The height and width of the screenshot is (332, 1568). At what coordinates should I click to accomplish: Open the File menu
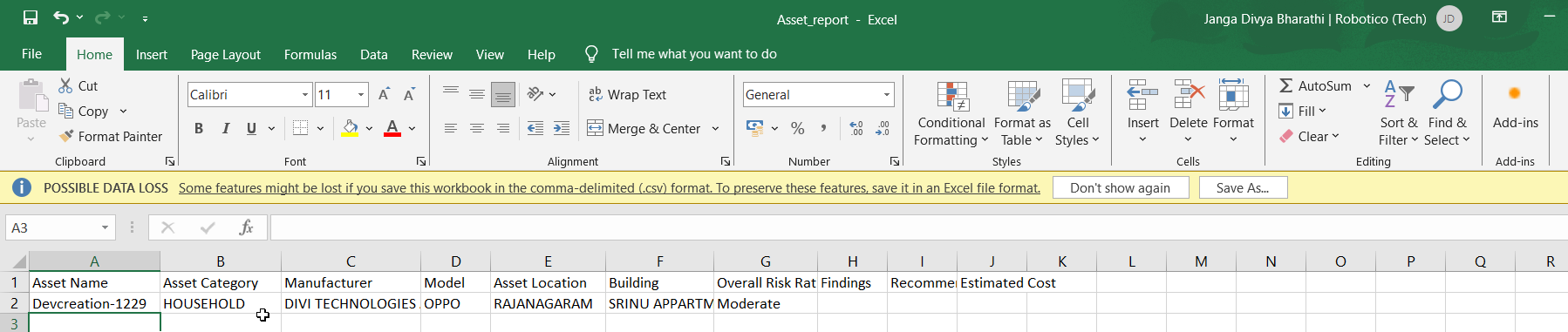[x=32, y=54]
